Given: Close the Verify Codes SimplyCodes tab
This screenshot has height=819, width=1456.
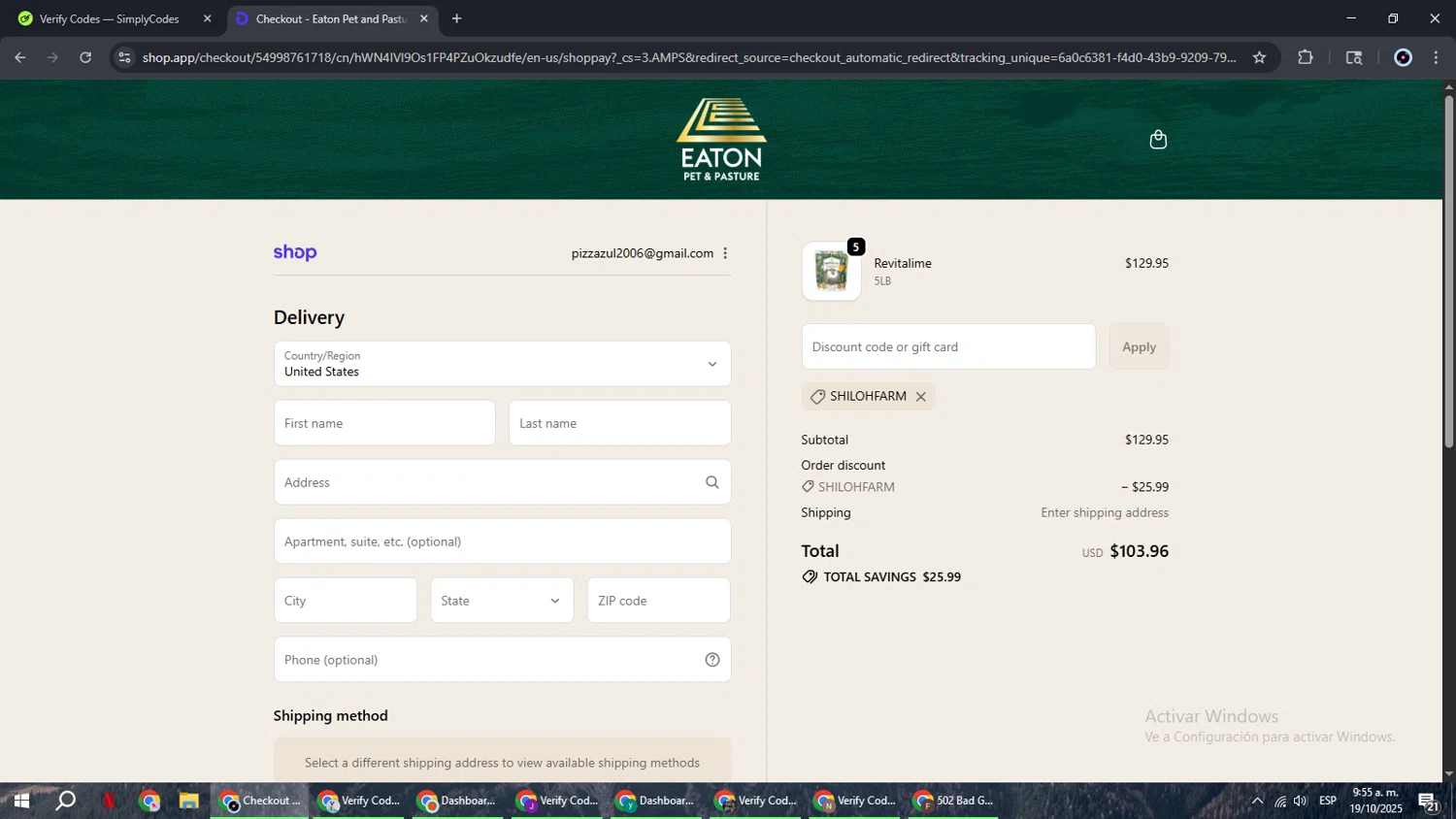Looking at the screenshot, I should [207, 18].
